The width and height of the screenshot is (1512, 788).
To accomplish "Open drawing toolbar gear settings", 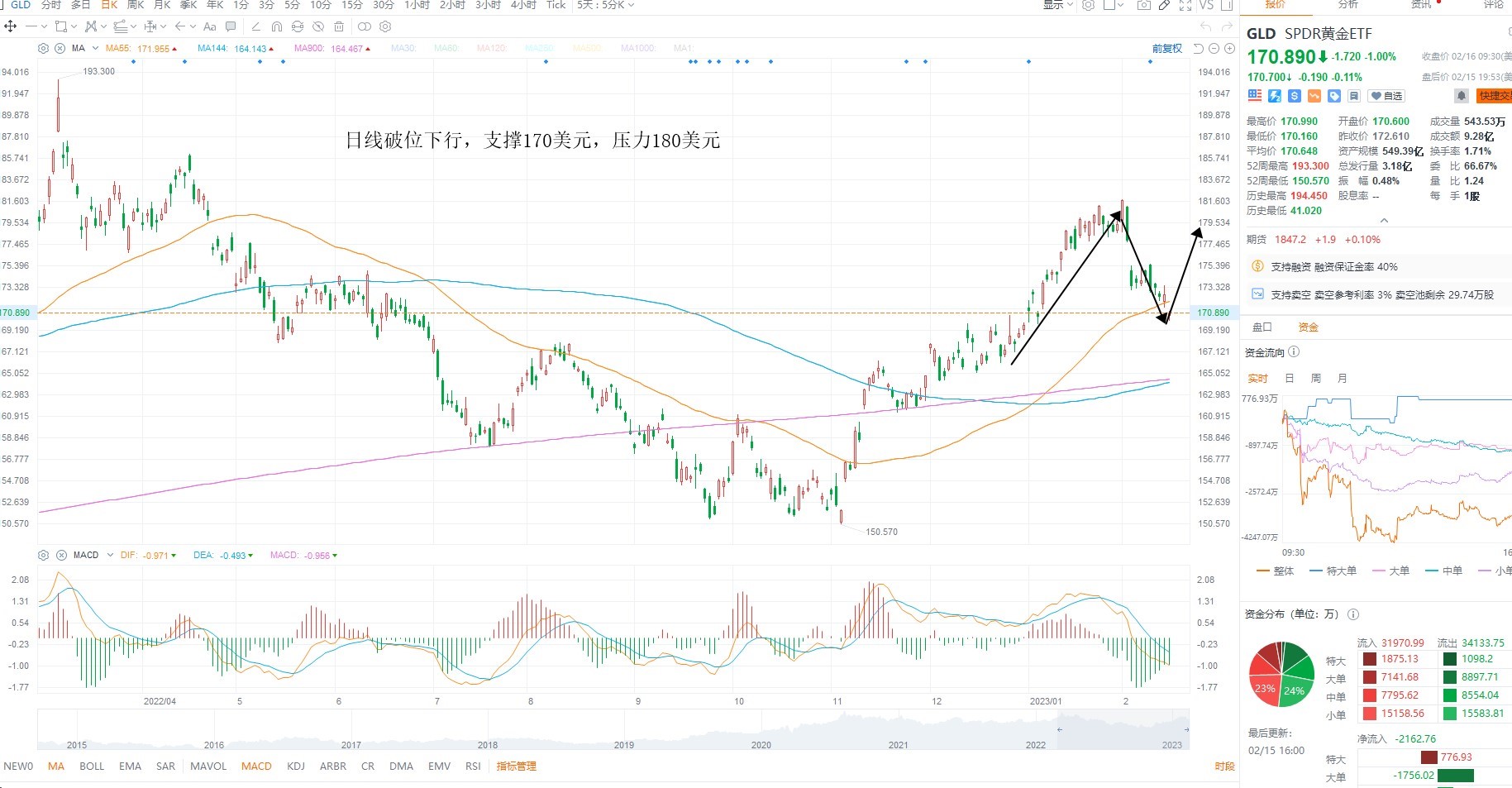I will 385,26.
